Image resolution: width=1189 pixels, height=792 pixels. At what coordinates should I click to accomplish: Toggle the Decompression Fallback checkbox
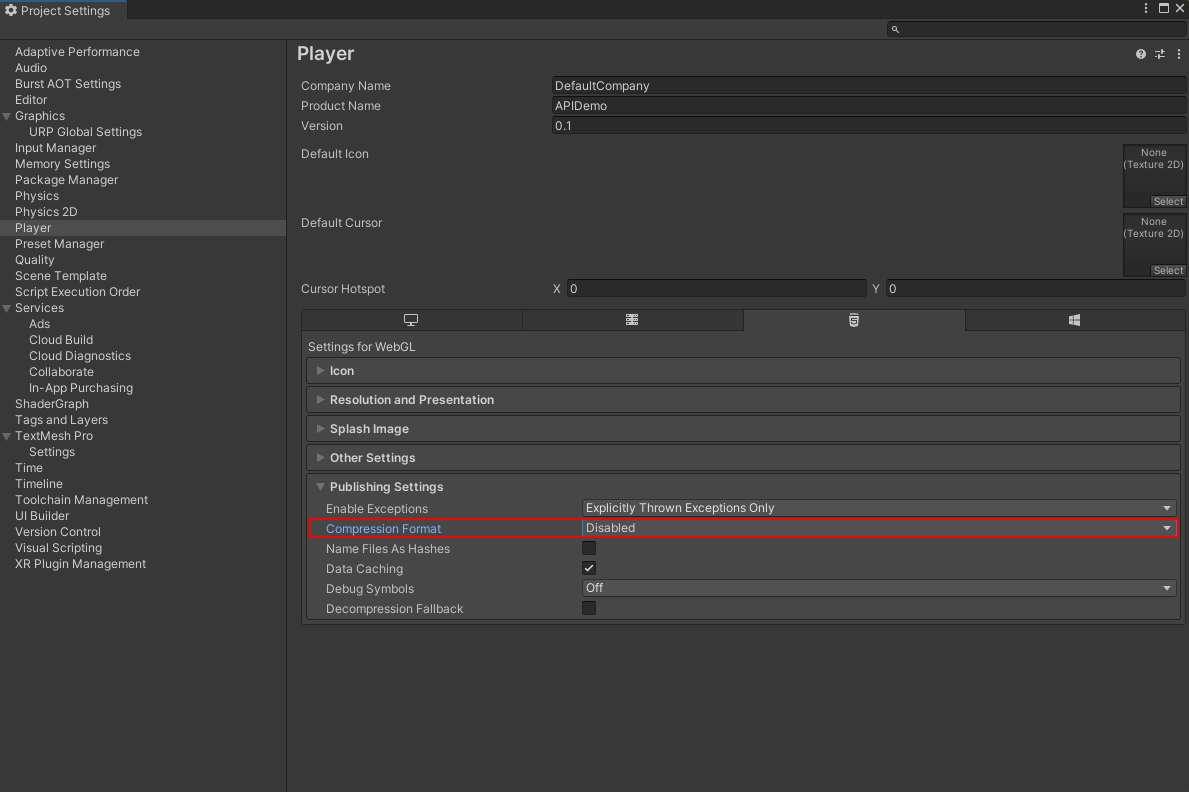pos(589,608)
